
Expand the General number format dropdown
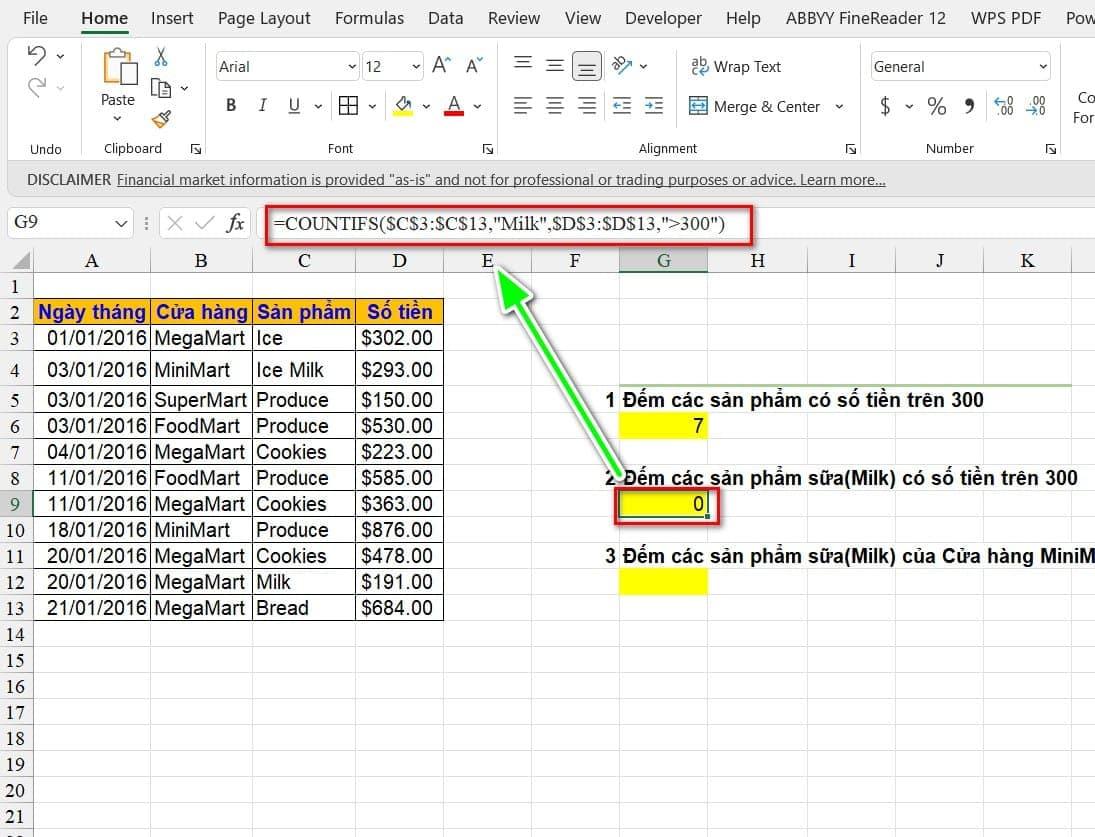point(1043,67)
